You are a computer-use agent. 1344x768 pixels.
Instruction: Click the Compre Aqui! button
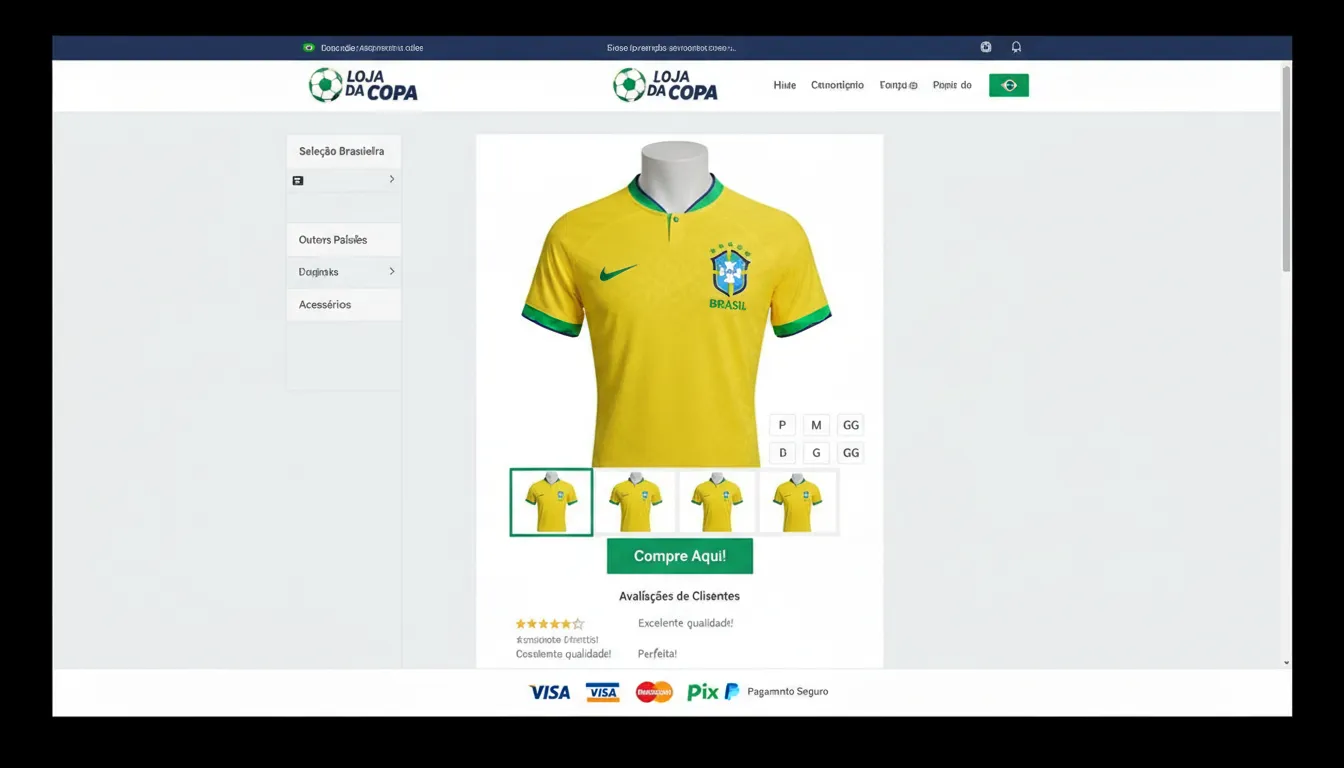pyautogui.click(x=679, y=556)
